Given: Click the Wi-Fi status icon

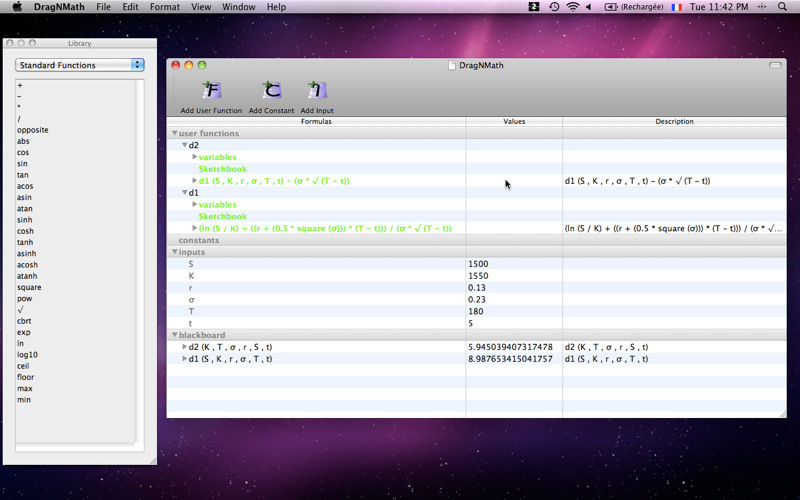Looking at the screenshot, I should click(x=573, y=7).
